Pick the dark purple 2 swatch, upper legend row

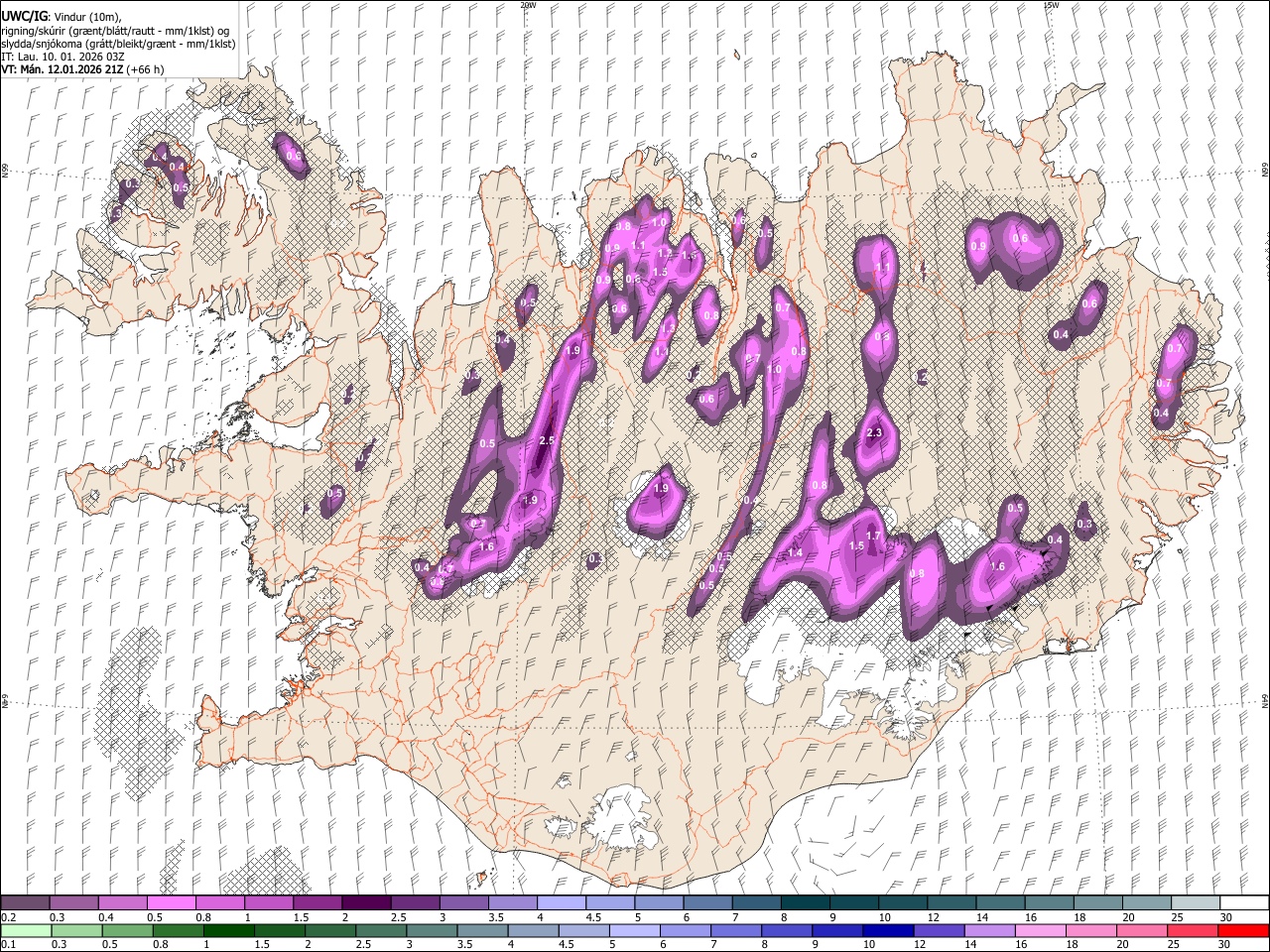[x=366, y=903]
